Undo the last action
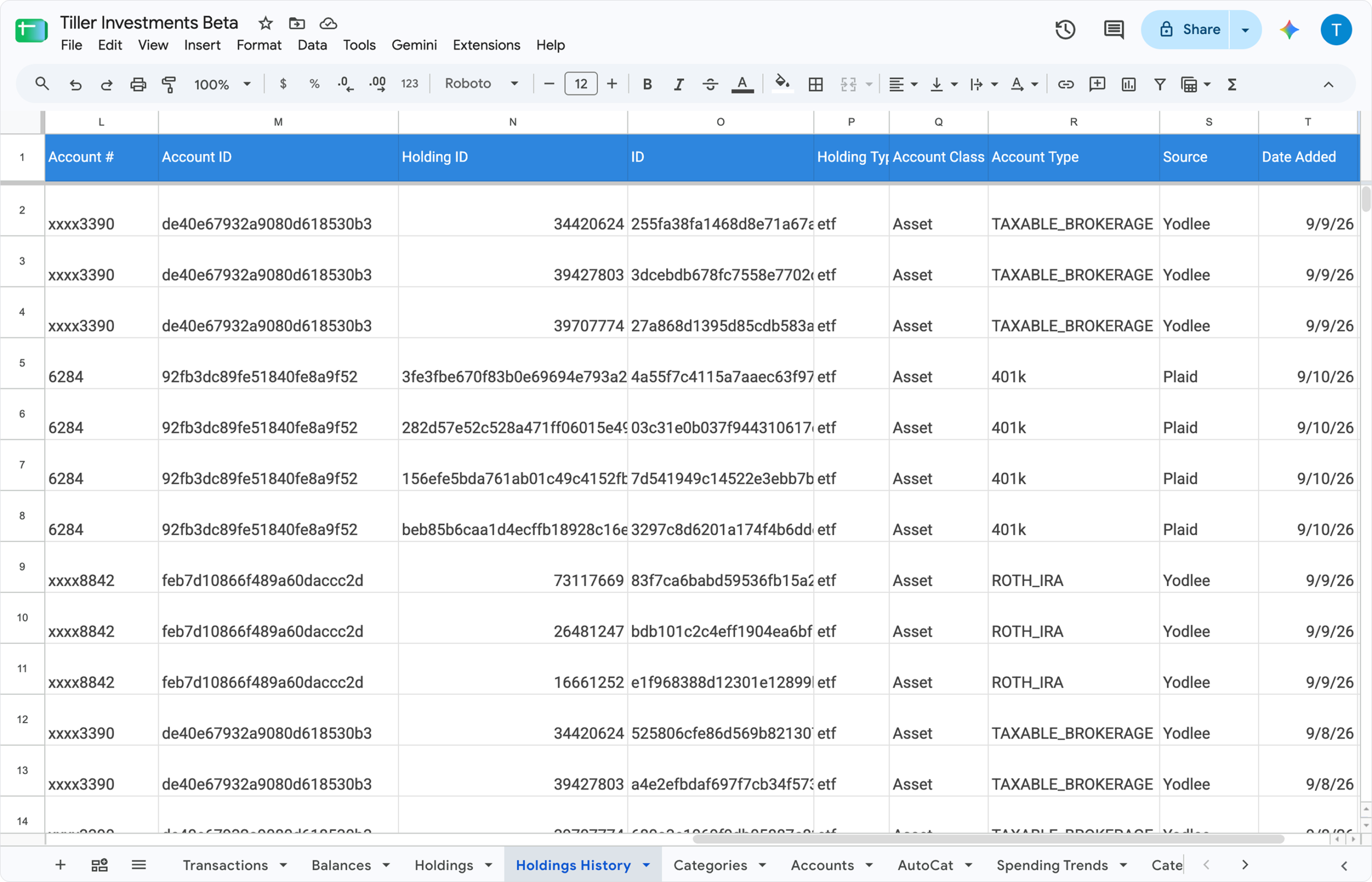This screenshot has height=882, width=1372. (75, 85)
